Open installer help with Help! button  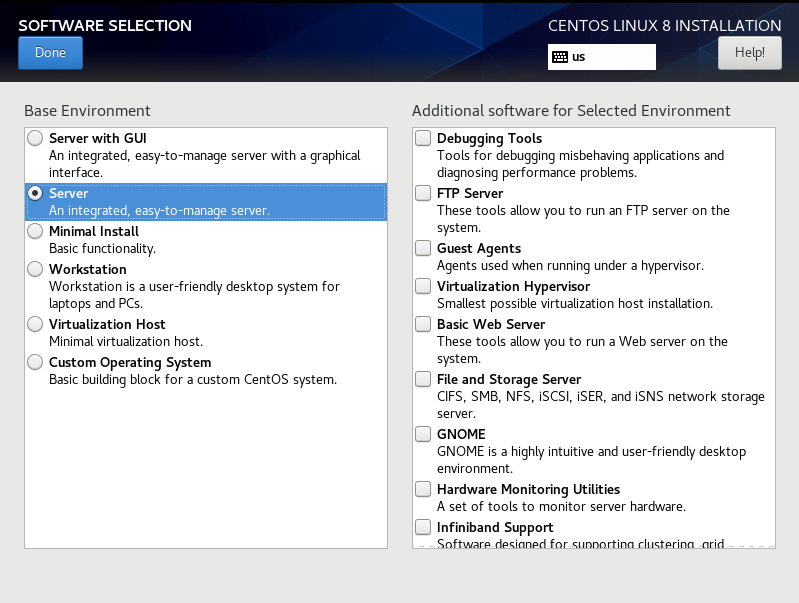tap(750, 53)
